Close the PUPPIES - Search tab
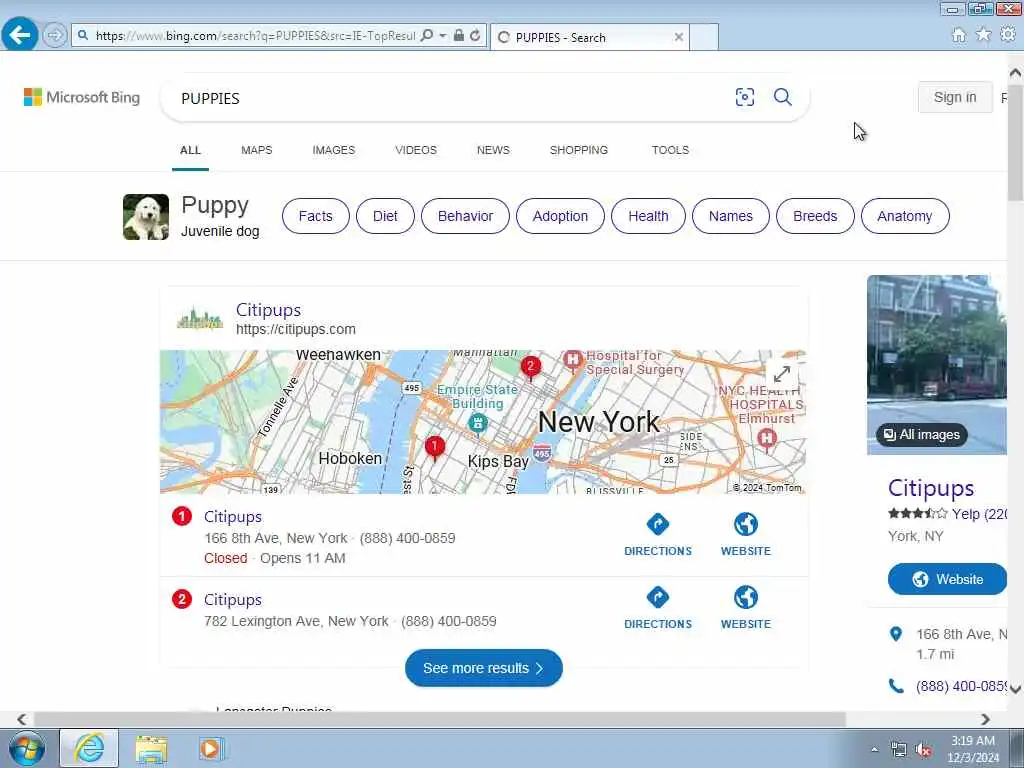 coord(679,37)
